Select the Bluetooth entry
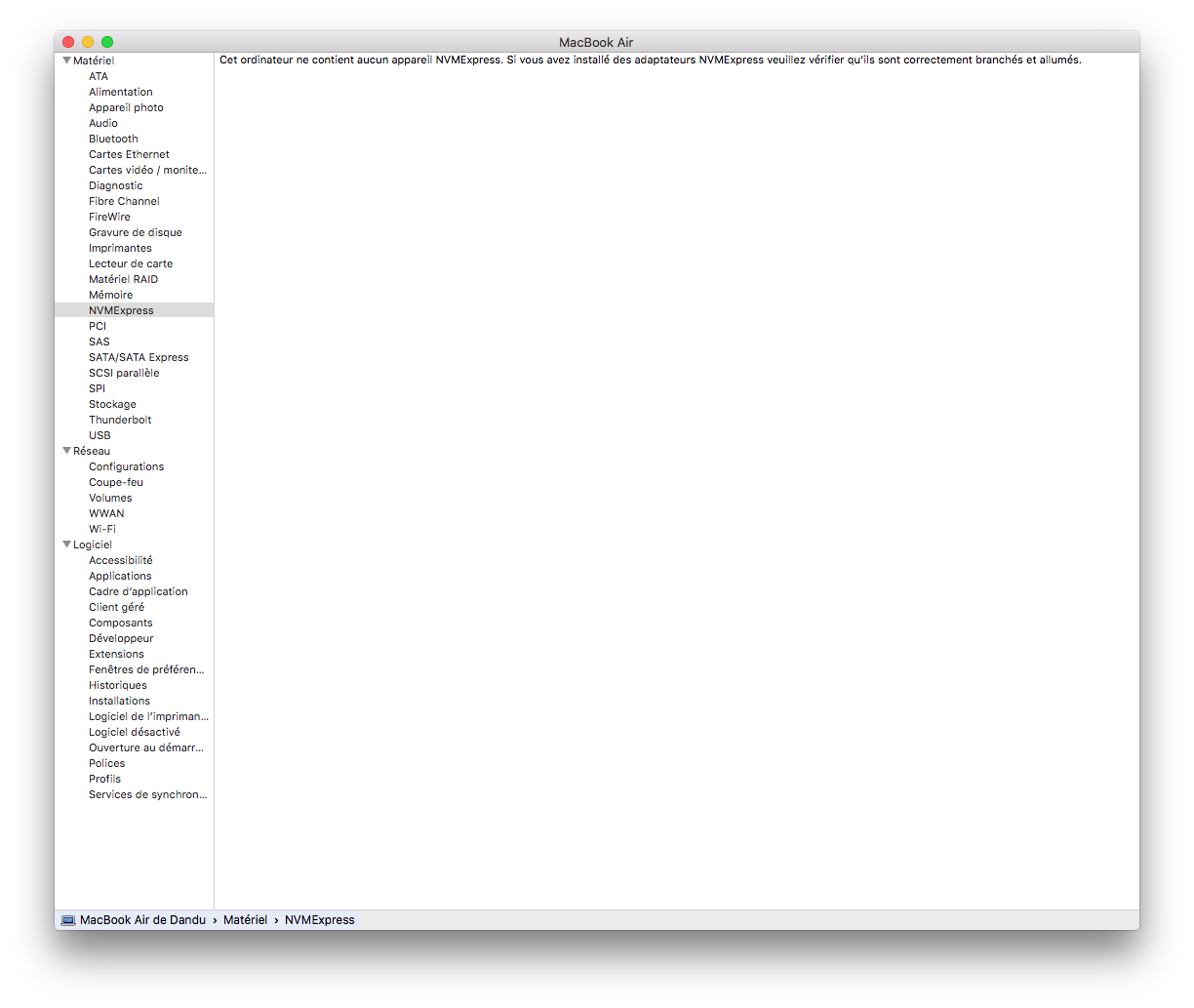1194x1008 pixels. click(x=113, y=139)
